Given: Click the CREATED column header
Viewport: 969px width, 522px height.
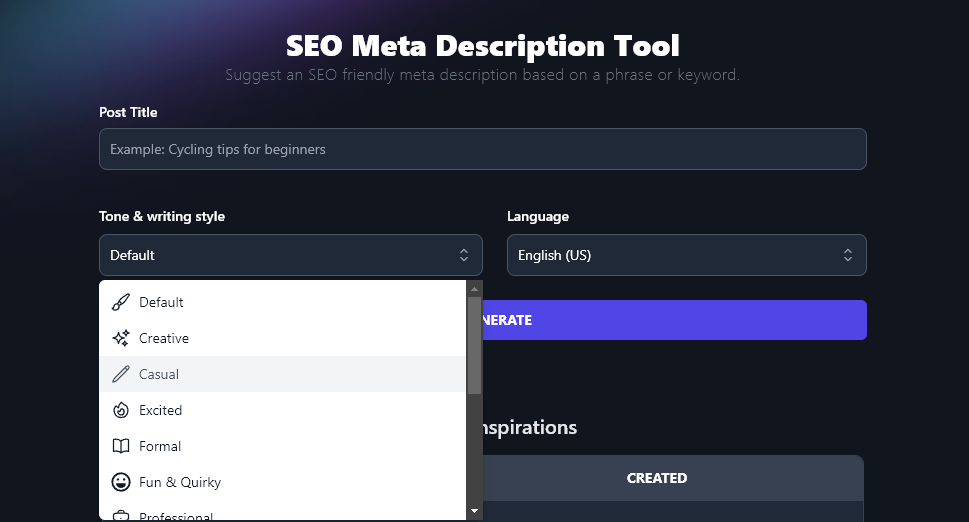Looking at the screenshot, I should (x=656, y=478).
